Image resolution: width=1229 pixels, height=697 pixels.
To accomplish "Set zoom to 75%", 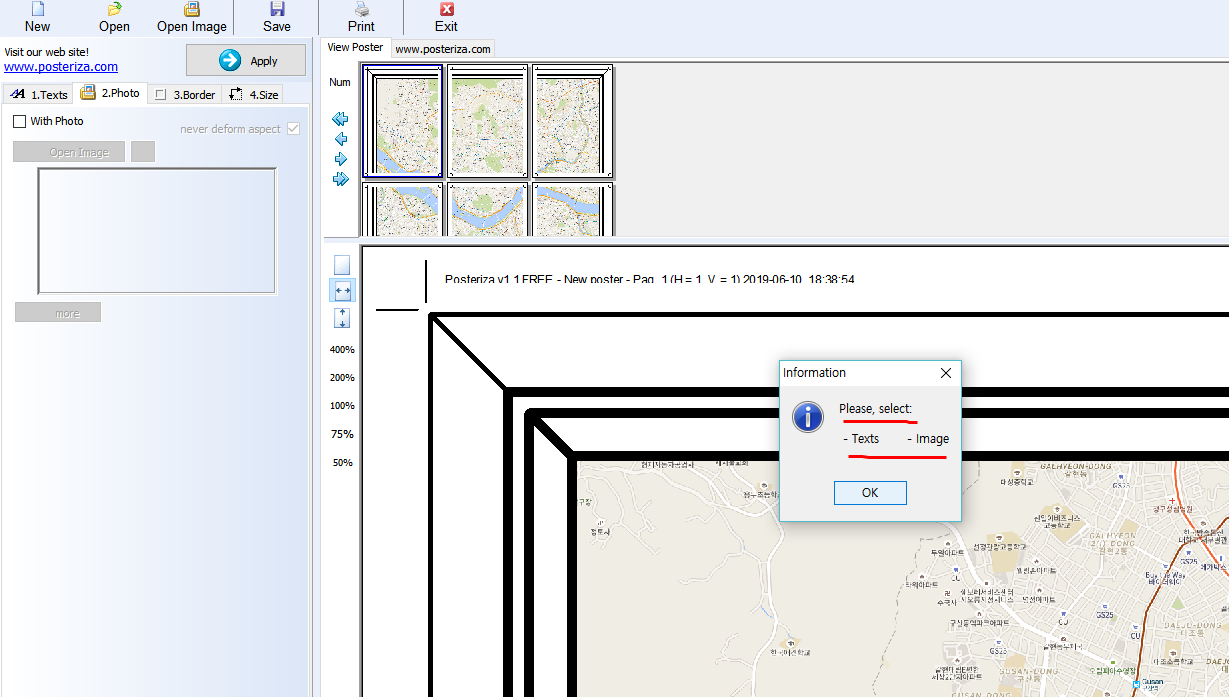I will coord(342,434).
